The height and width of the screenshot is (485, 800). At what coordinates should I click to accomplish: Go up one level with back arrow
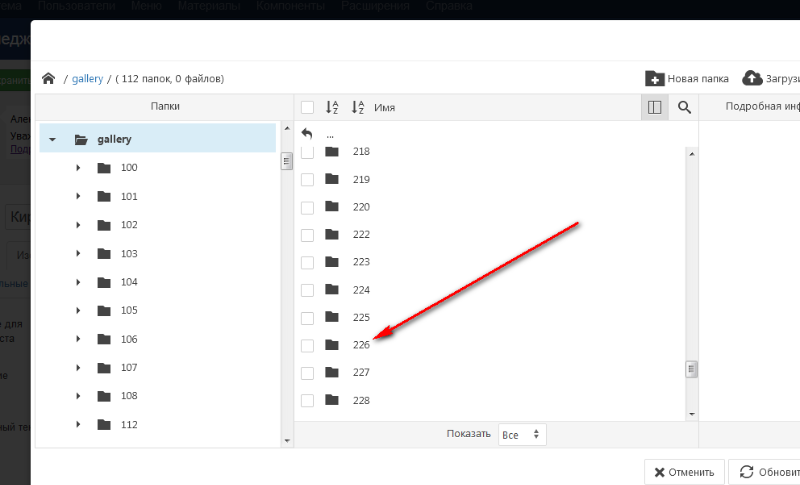tap(307, 133)
